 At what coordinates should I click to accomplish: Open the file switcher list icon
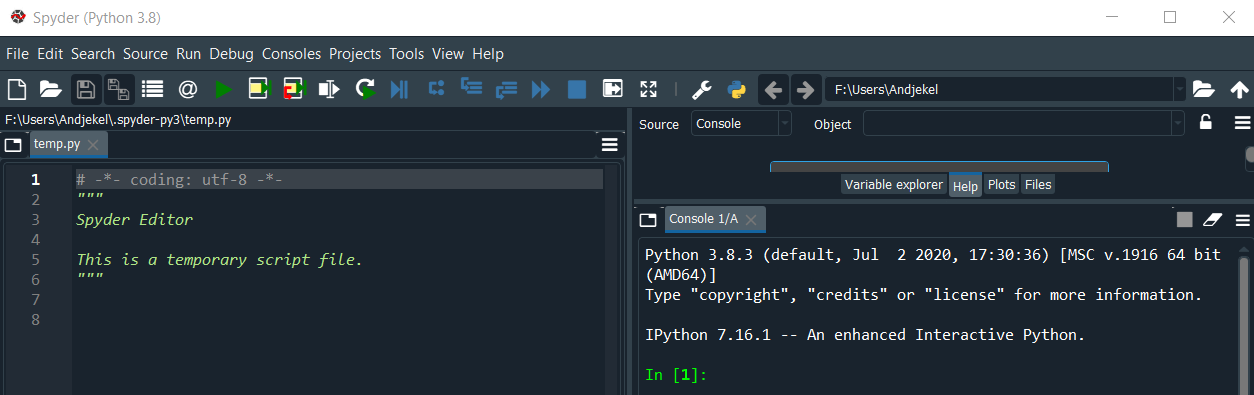point(152,89)
